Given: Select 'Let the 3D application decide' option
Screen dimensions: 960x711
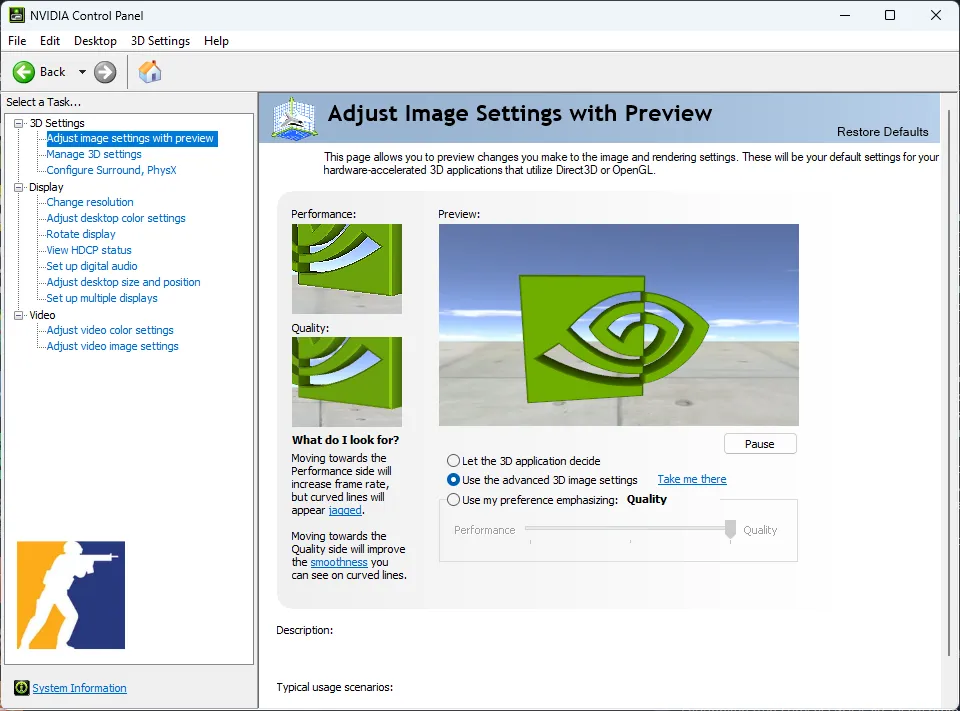Looking at the screenshot, I should [x=454, y=461].
